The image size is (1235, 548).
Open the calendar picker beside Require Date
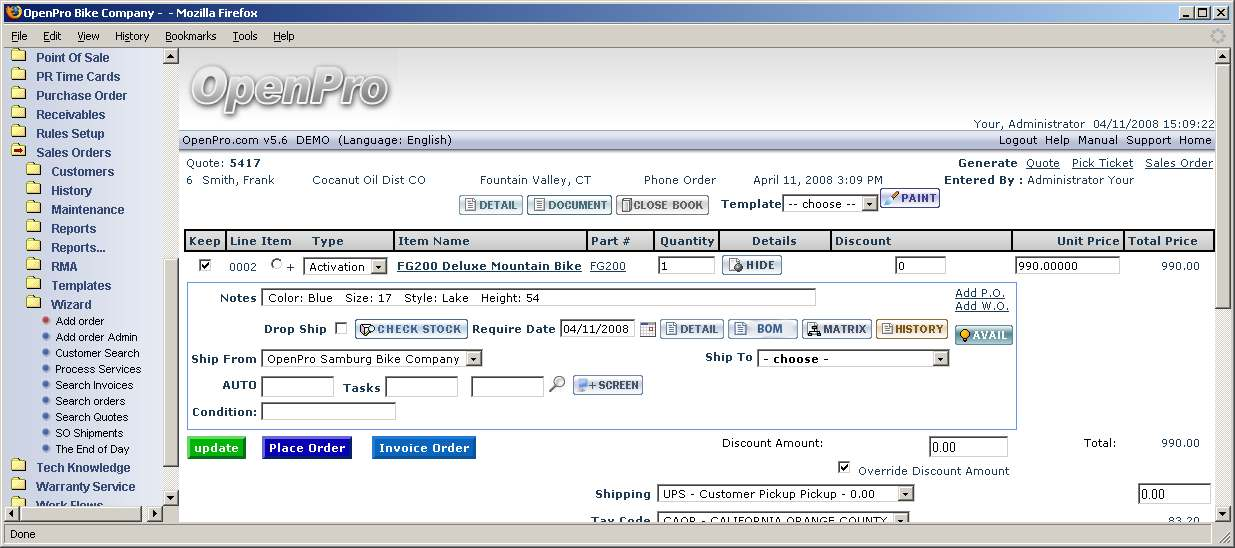tap(648, 329)
